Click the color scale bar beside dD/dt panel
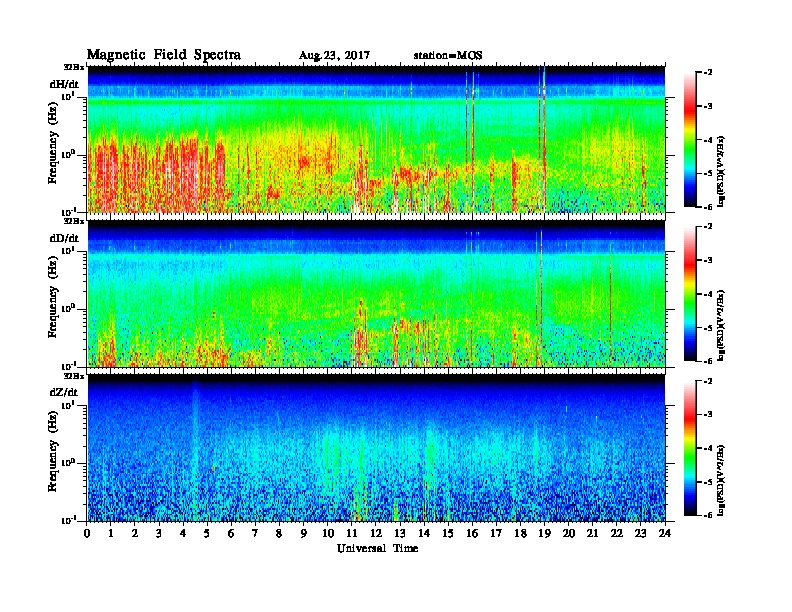The image size is (792, 612). point(690,293)
